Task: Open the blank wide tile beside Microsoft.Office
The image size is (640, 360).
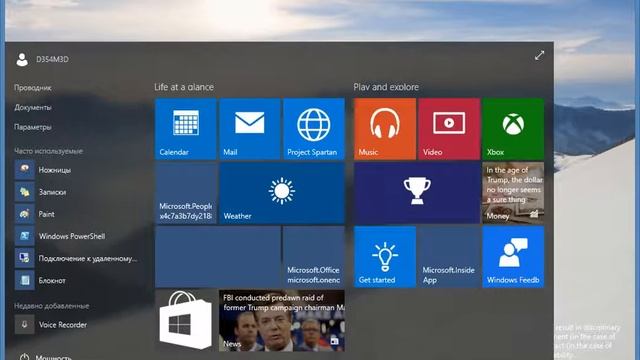Action: pyautogui.click(x=218, y=257)
